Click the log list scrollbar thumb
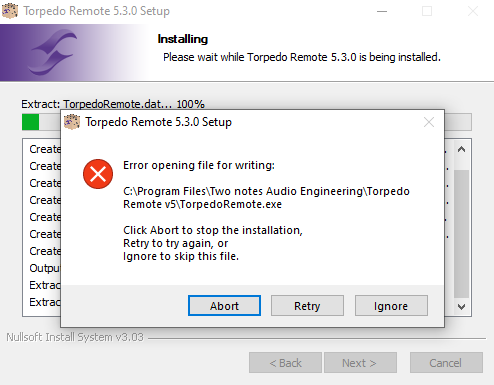This screenshot has width=494, height=385. [x=461, y=233]
